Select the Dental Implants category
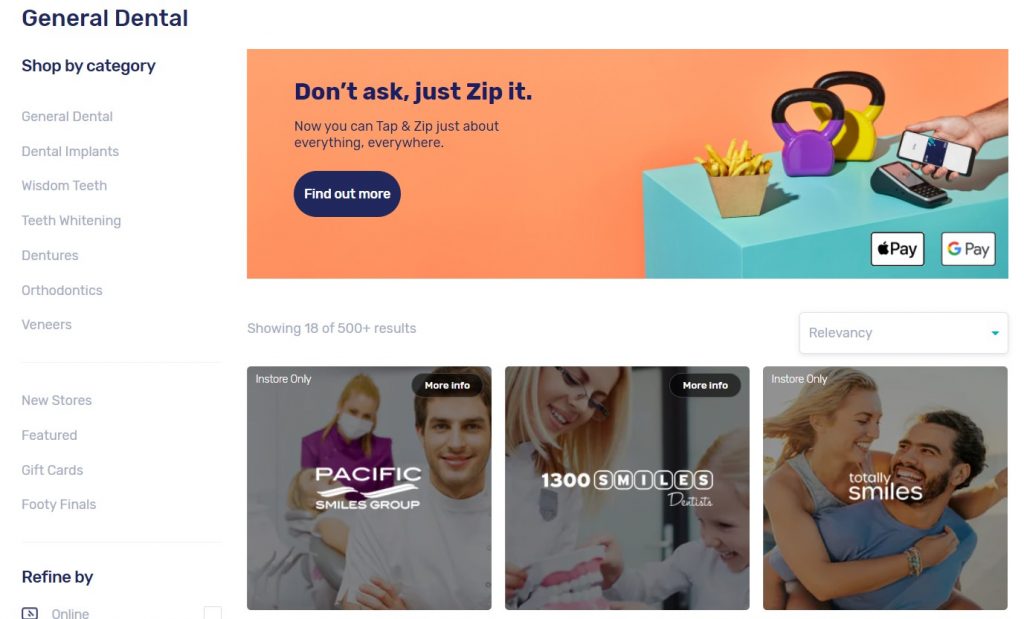Viewport: 1024px width, 619px height. pyautogui.click(x=70, y=151)
